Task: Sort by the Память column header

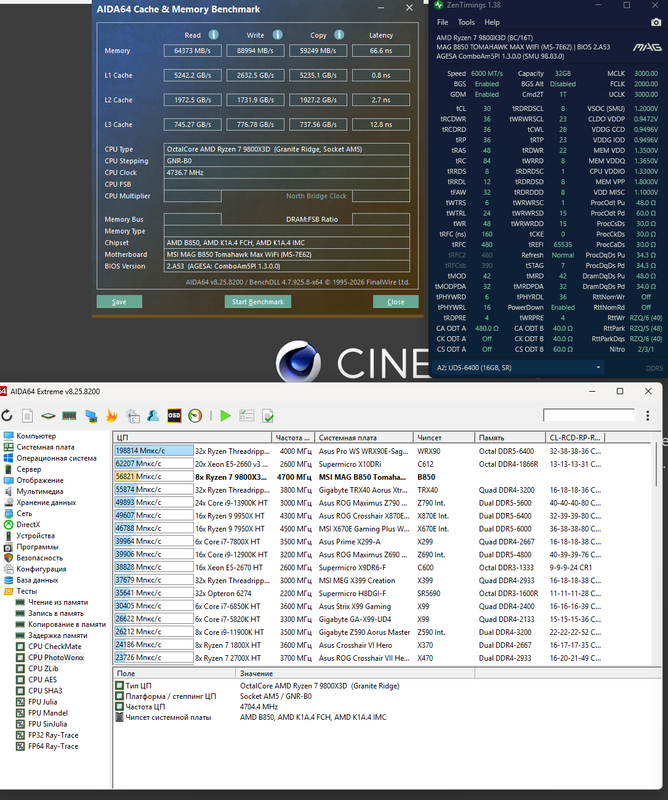Action: (x=510, y=437)
